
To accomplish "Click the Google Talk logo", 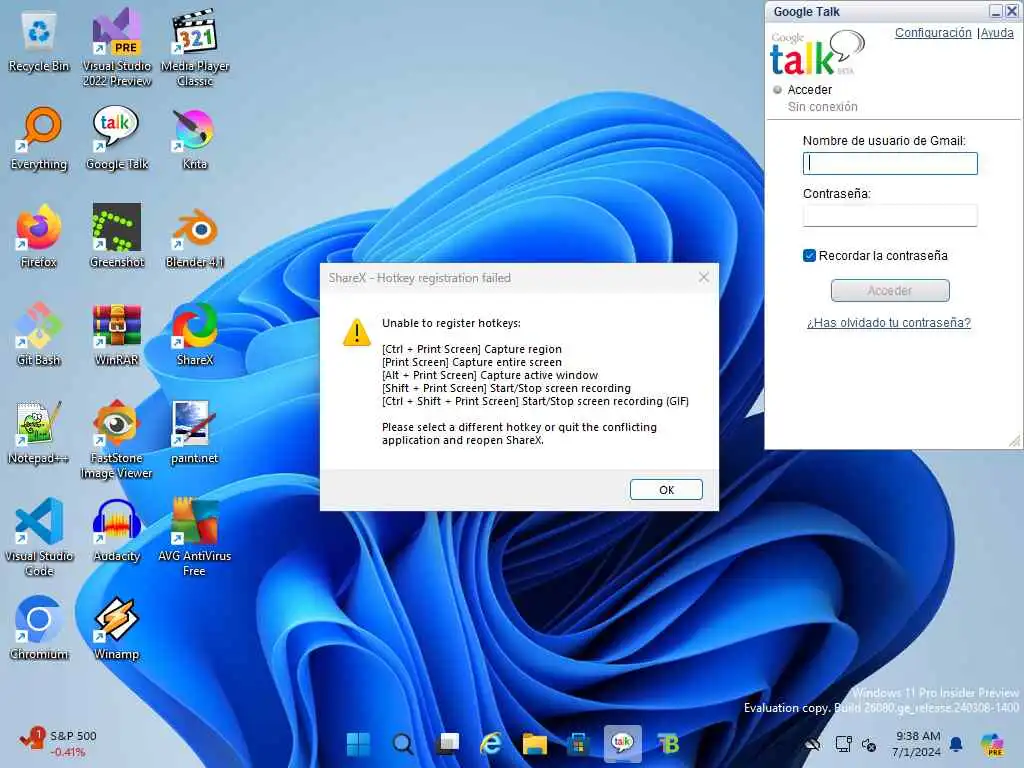I will pyautogui.click(x=817, y=54).
